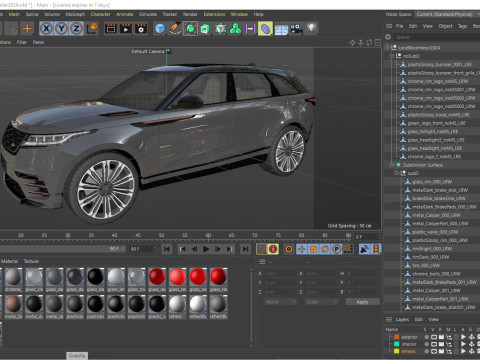Click the Apply button

pos(362,302)
